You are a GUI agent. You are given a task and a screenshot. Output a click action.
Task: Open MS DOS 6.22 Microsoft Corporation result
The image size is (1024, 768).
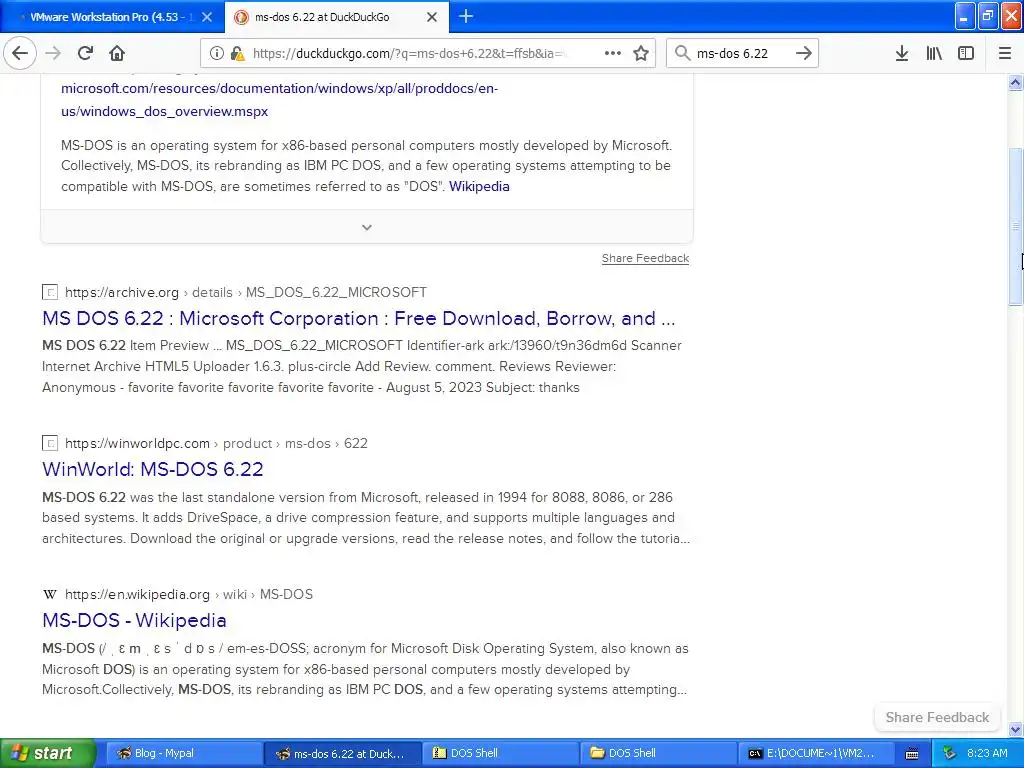click(x=359, y=318)
